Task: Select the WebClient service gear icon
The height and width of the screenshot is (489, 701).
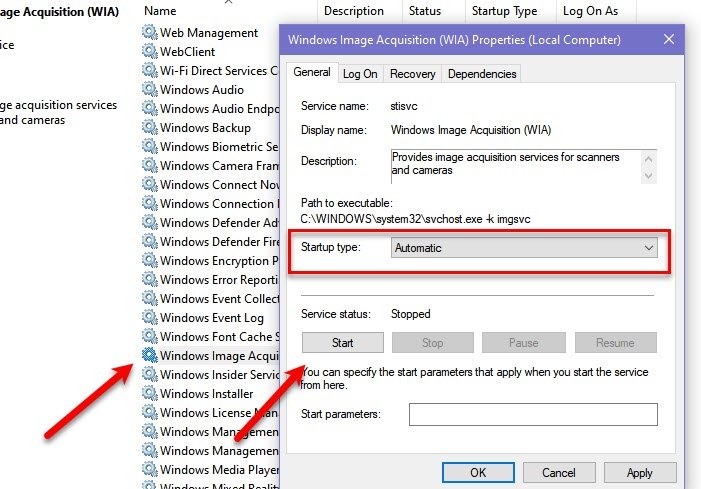Action: click(x=150, y=52)
